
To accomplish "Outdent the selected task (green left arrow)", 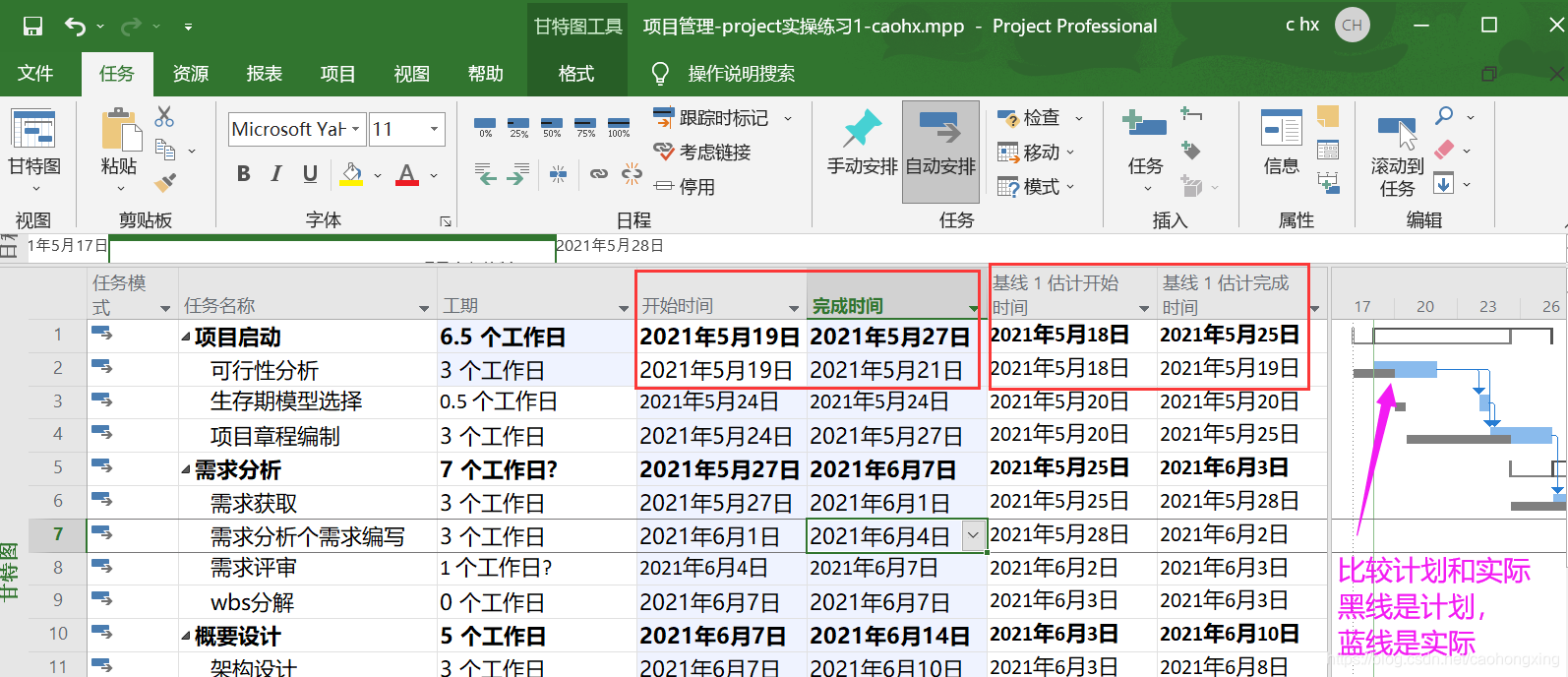I will click(486, 175).
